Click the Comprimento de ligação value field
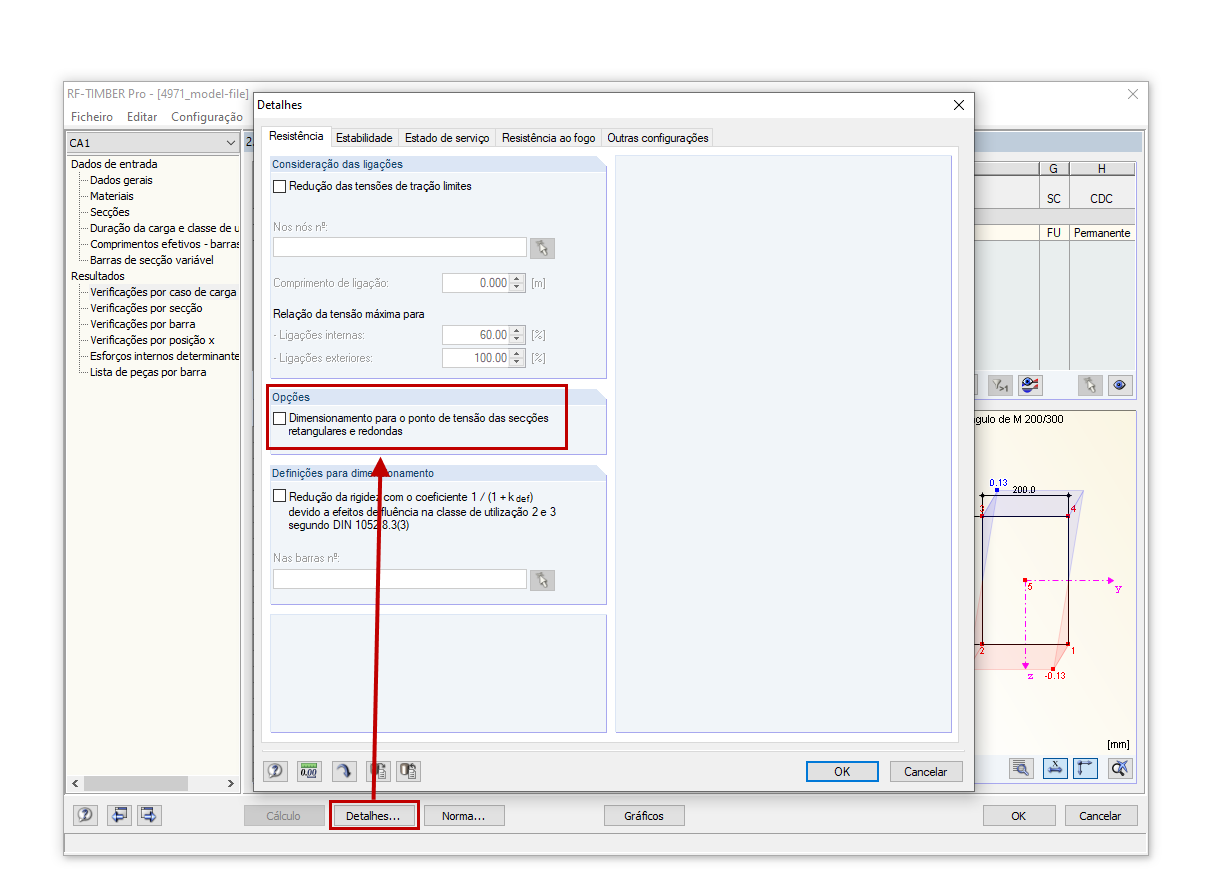 (x=476, y=283)
